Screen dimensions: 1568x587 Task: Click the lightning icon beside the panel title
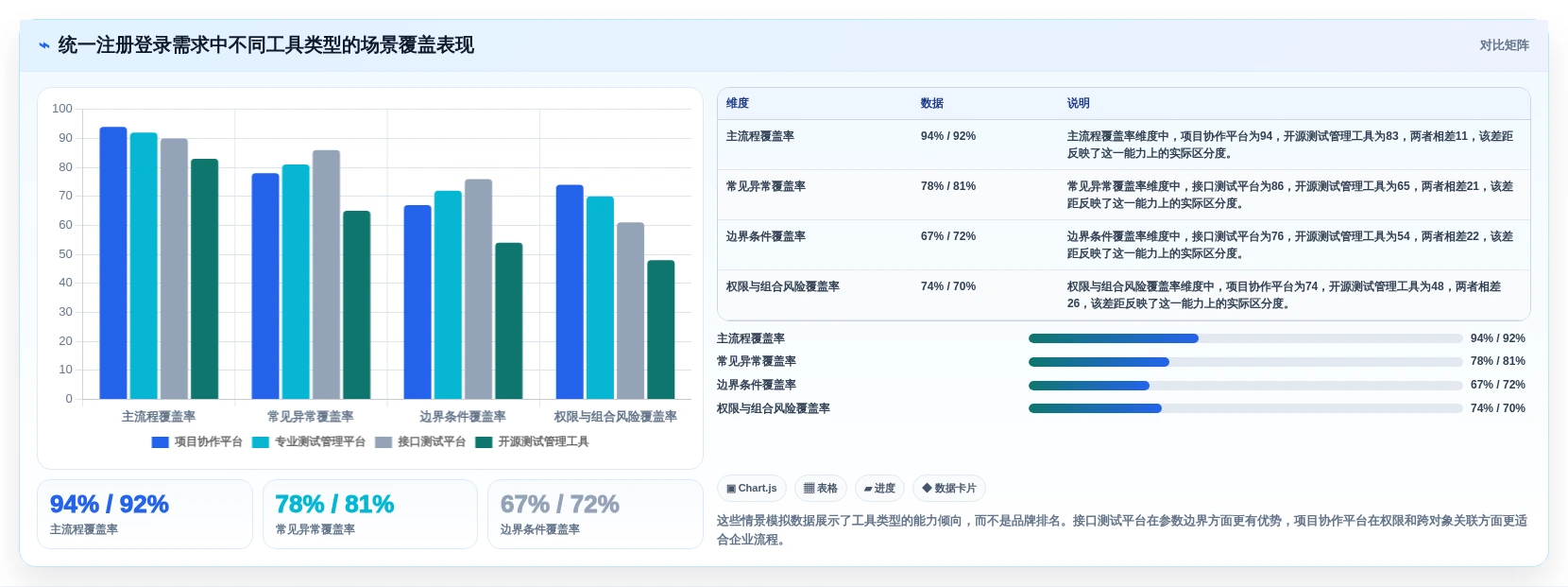pos(43,45)
